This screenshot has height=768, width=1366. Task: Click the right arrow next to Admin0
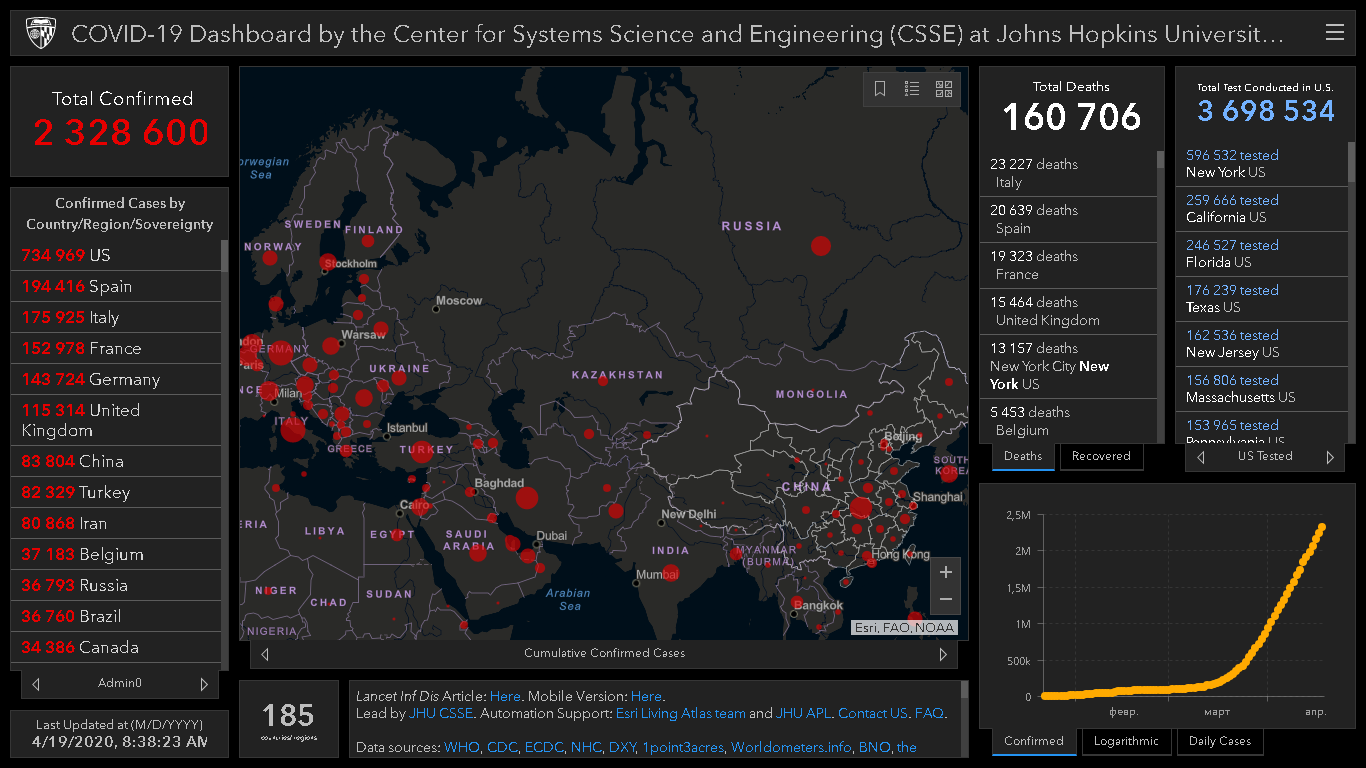[x=204, y=685]
